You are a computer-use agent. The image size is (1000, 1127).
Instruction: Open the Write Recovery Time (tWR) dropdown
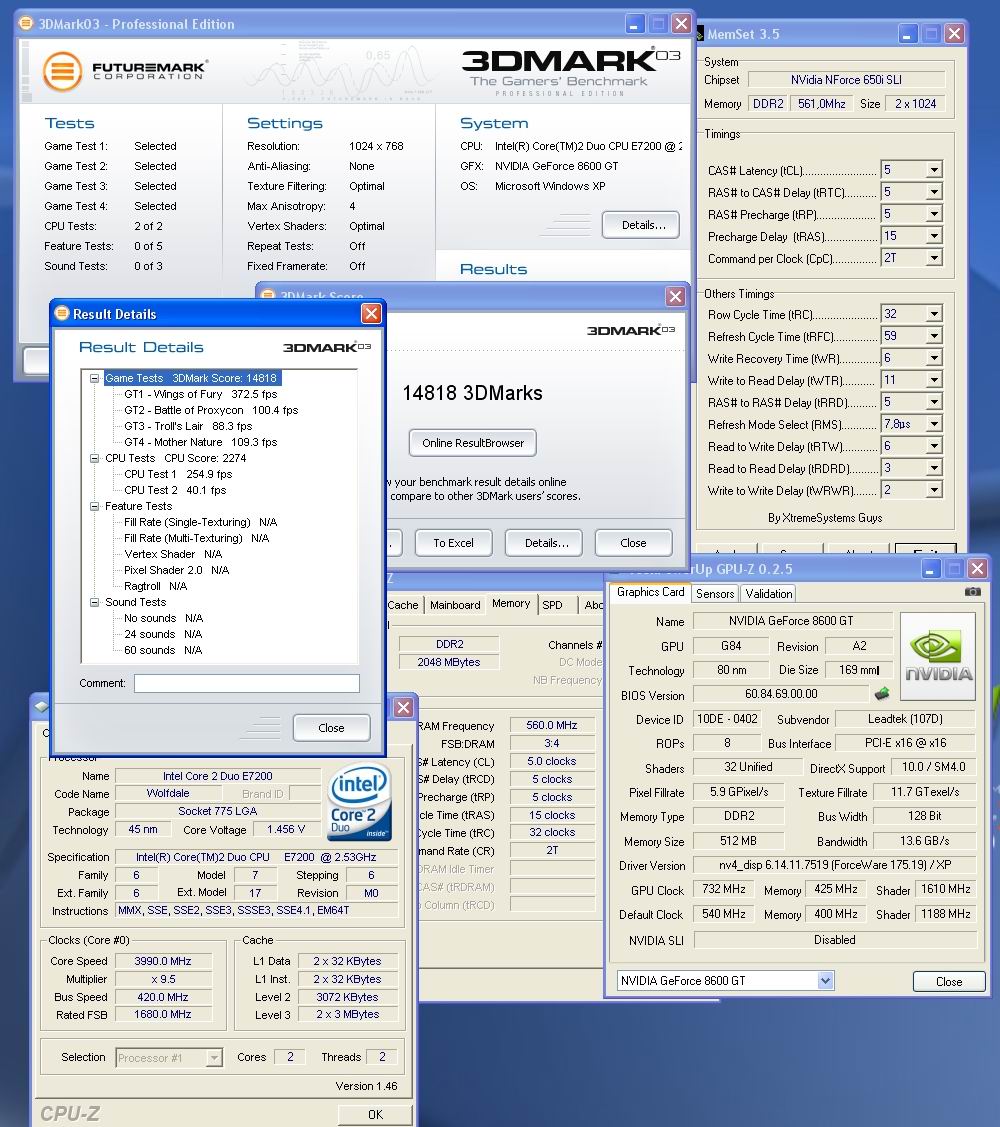click(934, 358)
